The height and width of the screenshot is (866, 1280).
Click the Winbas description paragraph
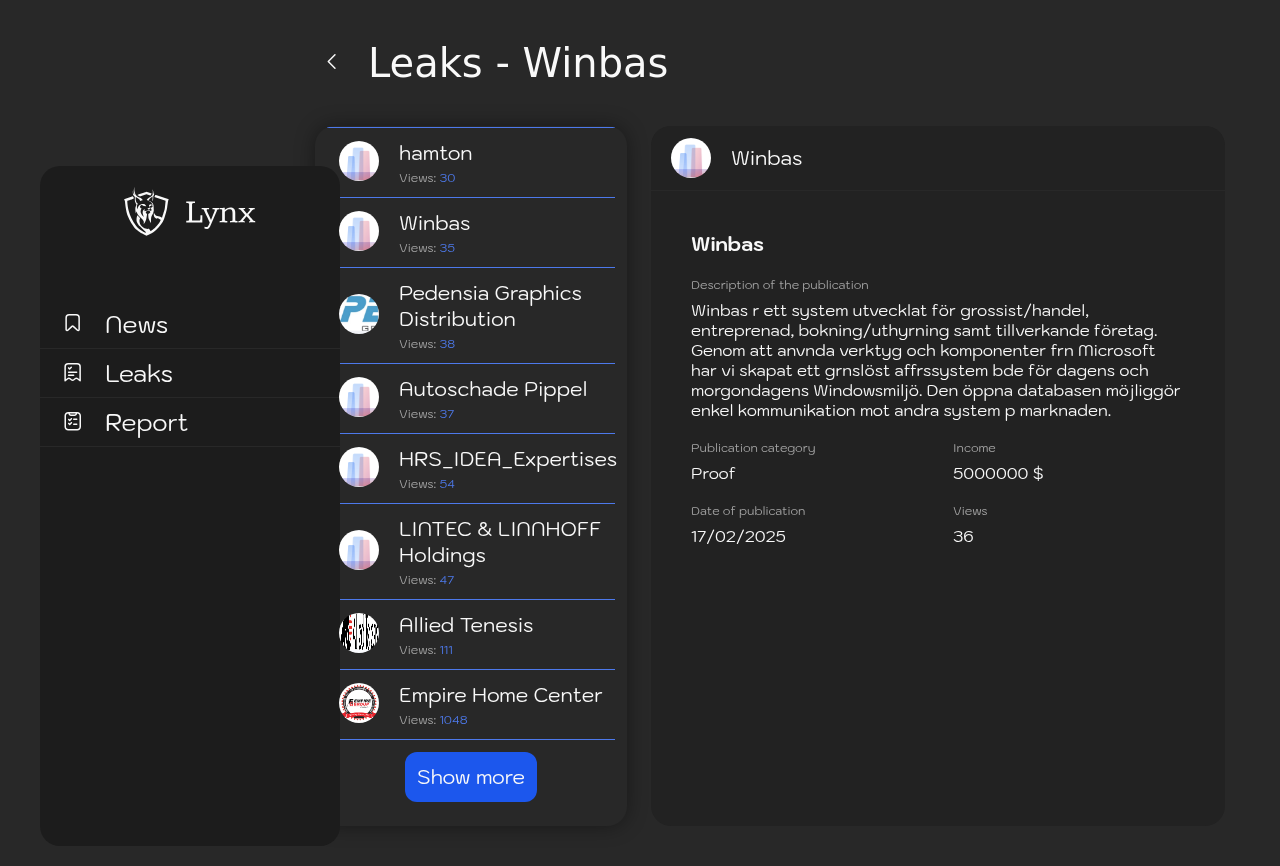click(936, 360)
